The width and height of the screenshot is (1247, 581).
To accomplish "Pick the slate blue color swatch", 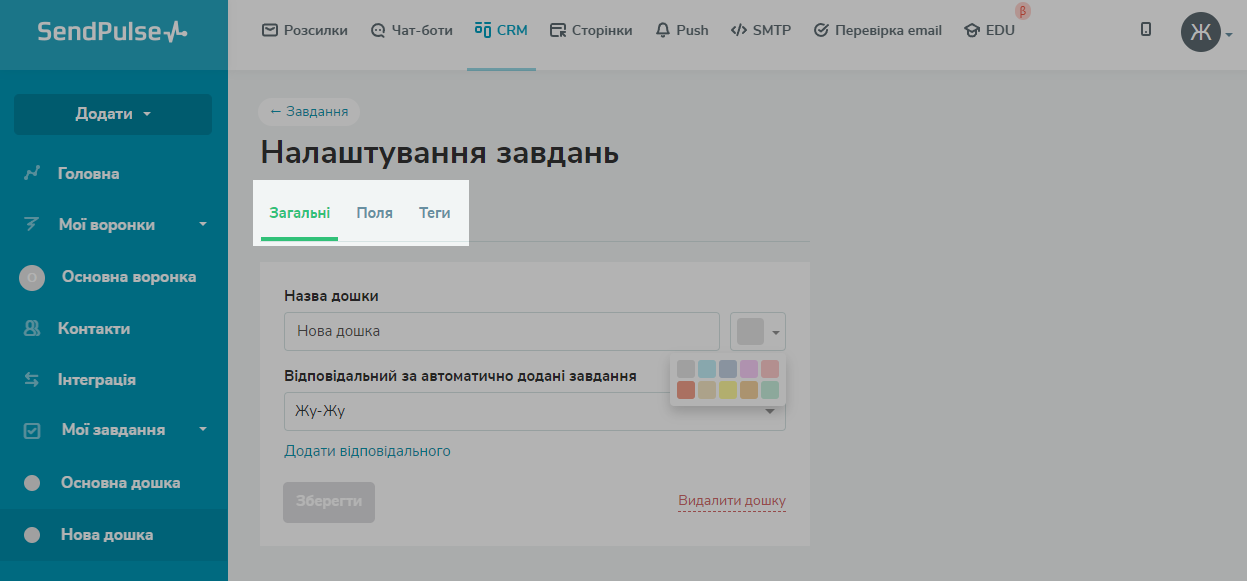I will pos(728,369).
